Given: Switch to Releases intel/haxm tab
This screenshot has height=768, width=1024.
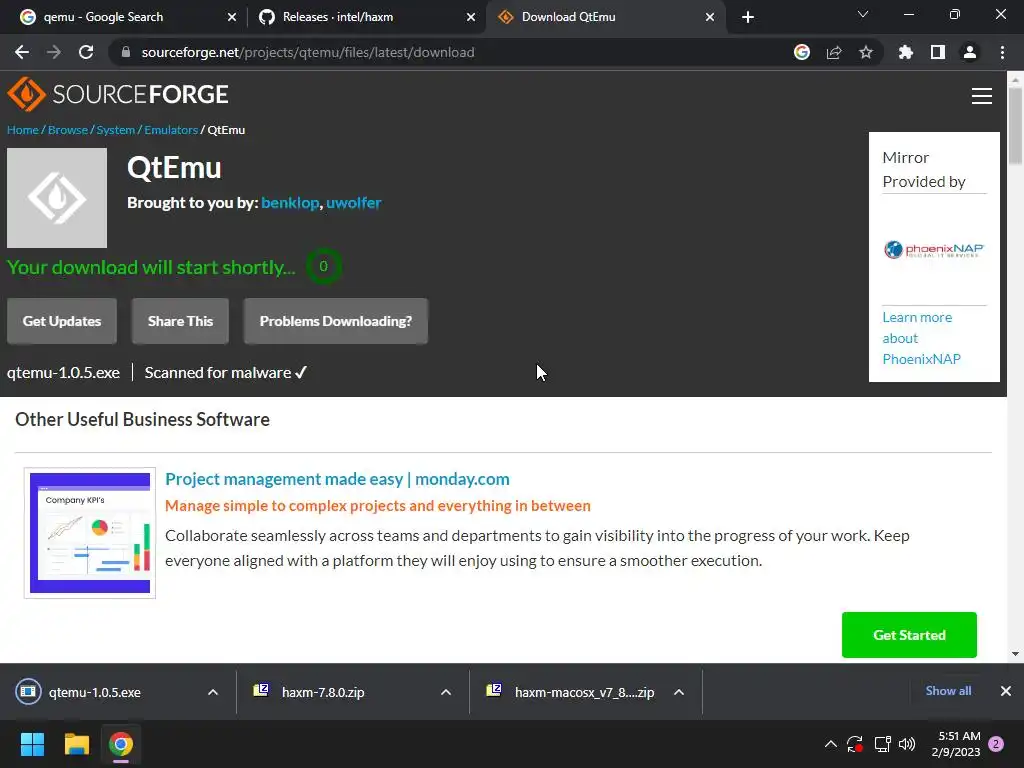Looking at the screenshot, I should (364, 17).
